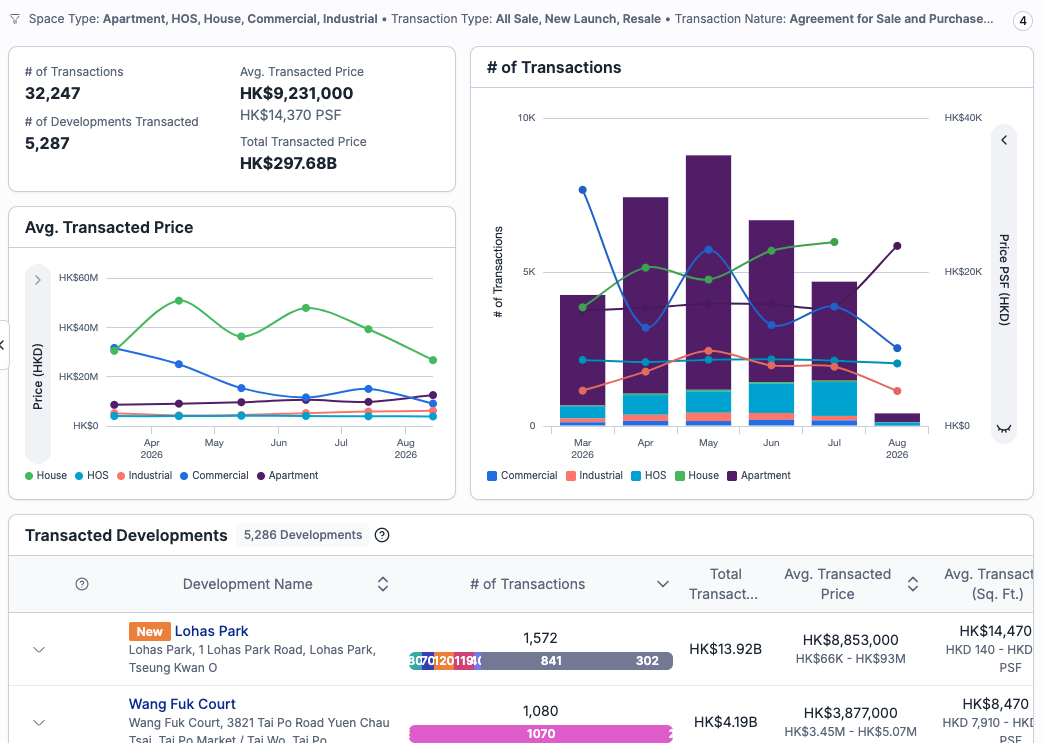Screen dimensions: 1043x743
Task: Click help icon beside 5,286 Developments
Action: point(382,535)
